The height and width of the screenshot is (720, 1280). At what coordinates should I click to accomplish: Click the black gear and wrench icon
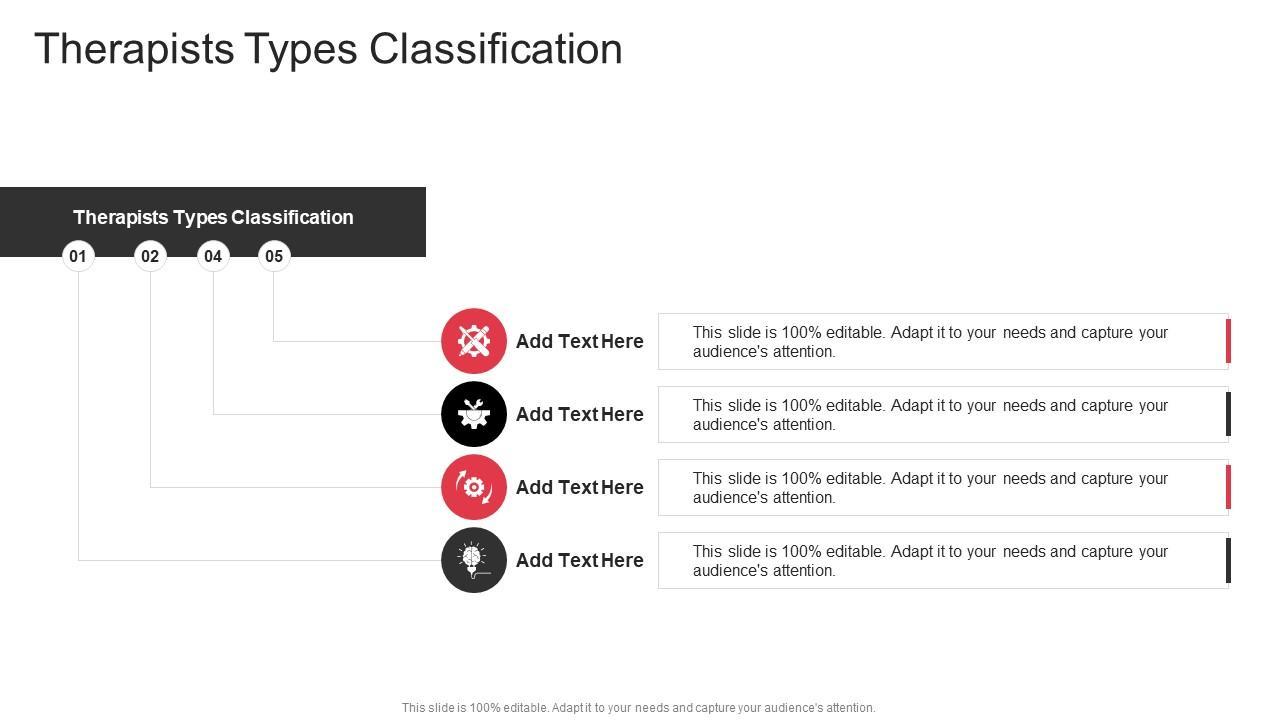pos(474,414)
